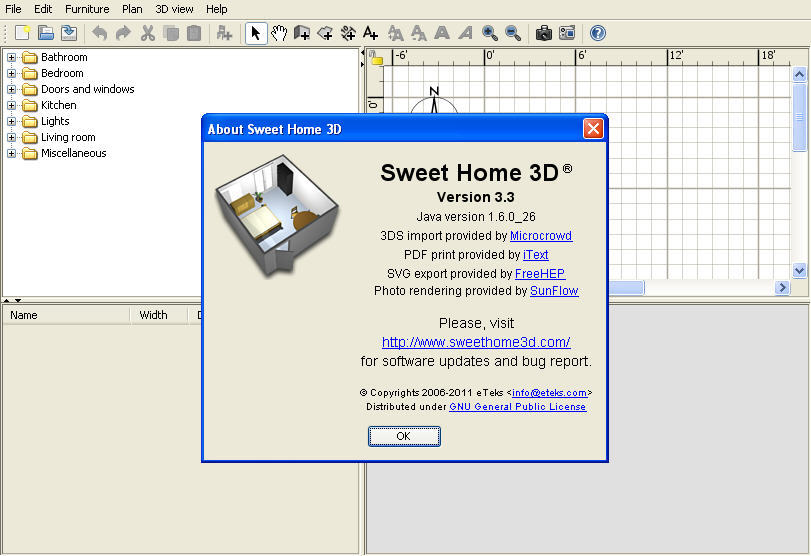This screenshot has width=811, height=556.
Task: Open the Plan menu
Action: [x=132, y=9]
